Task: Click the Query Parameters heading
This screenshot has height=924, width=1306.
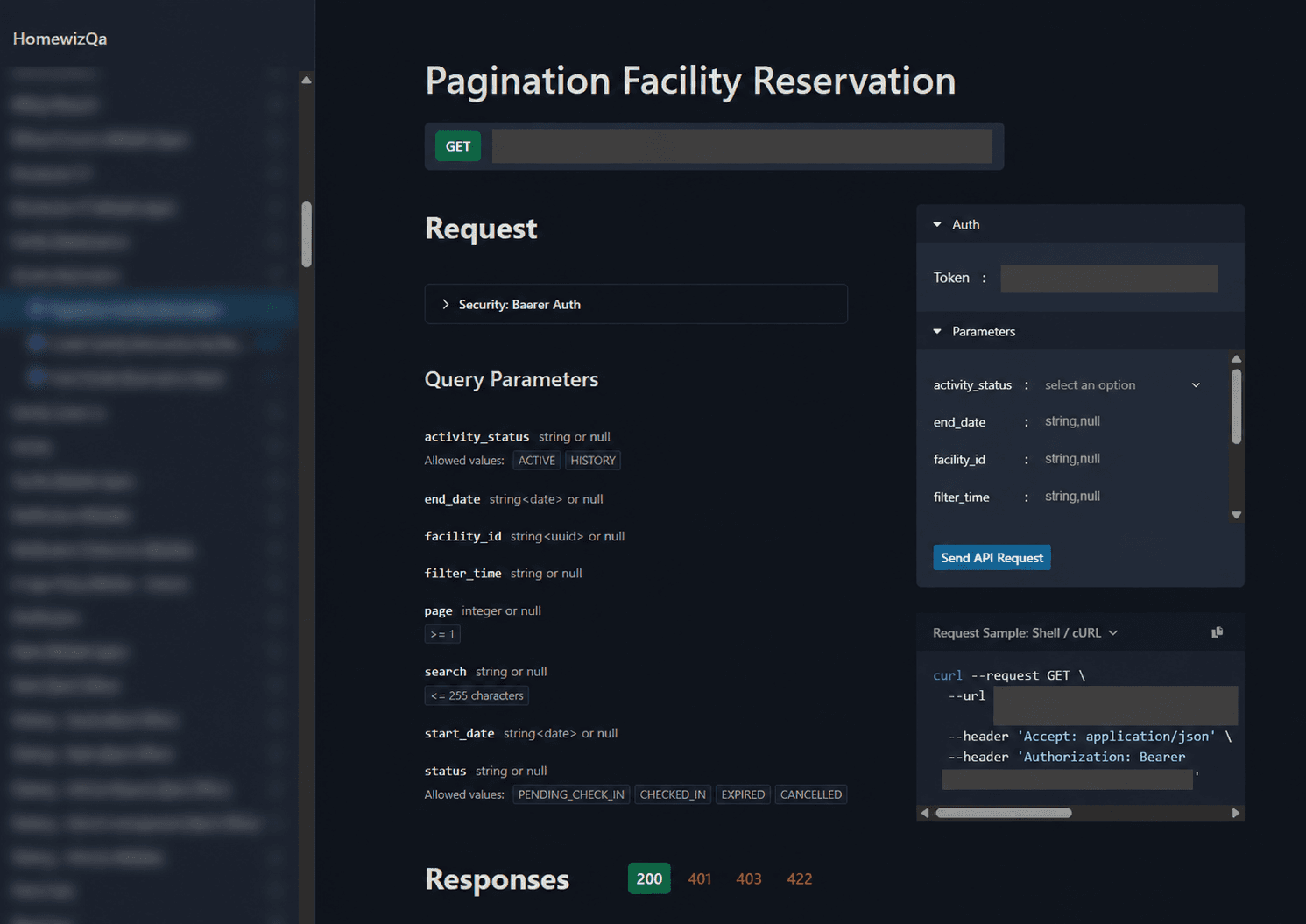Action: coord(512,379)
